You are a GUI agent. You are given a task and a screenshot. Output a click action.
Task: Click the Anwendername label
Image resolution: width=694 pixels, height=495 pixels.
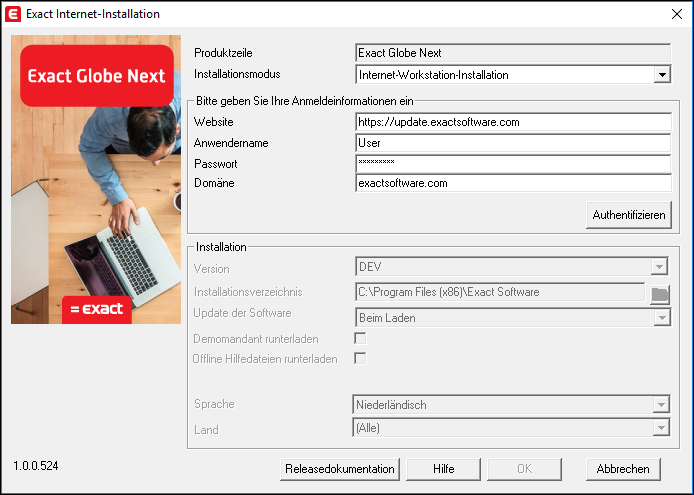click(231, 143)
